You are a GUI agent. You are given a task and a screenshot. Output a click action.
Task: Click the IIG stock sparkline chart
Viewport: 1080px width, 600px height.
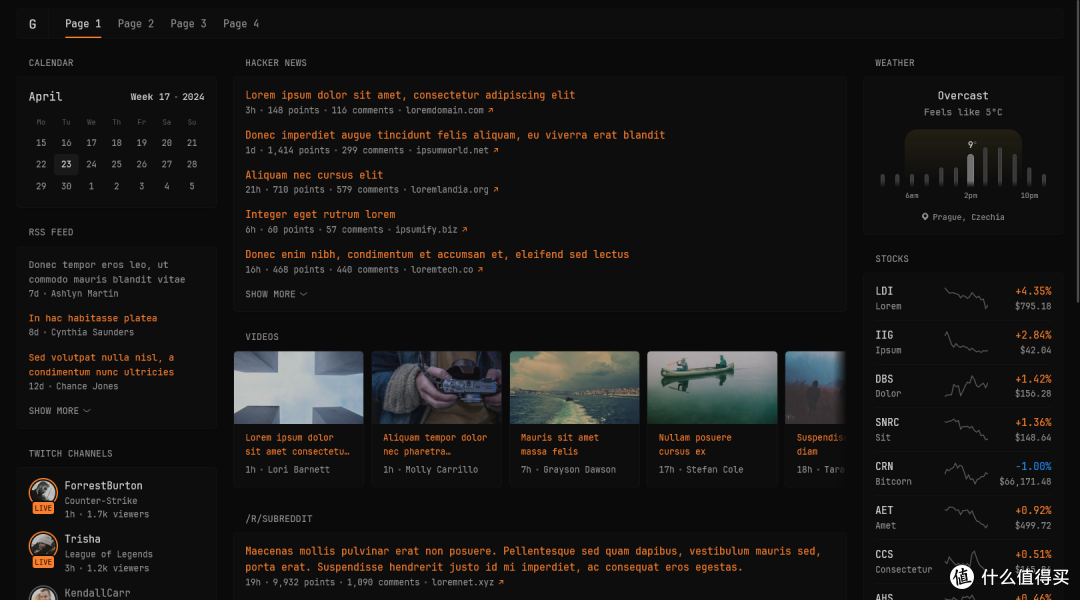tap(966, 342)
